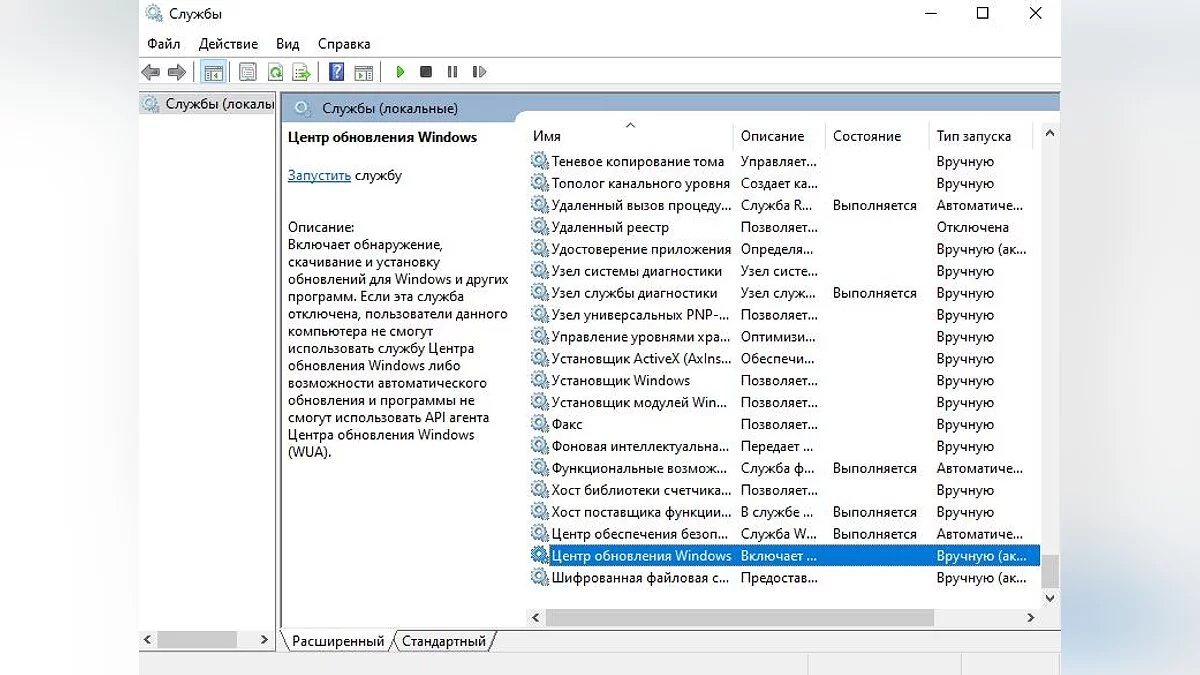Switch to the Стандартный tab
Image resolution: width=1200 pixels, height=675 pixels.
443,641
